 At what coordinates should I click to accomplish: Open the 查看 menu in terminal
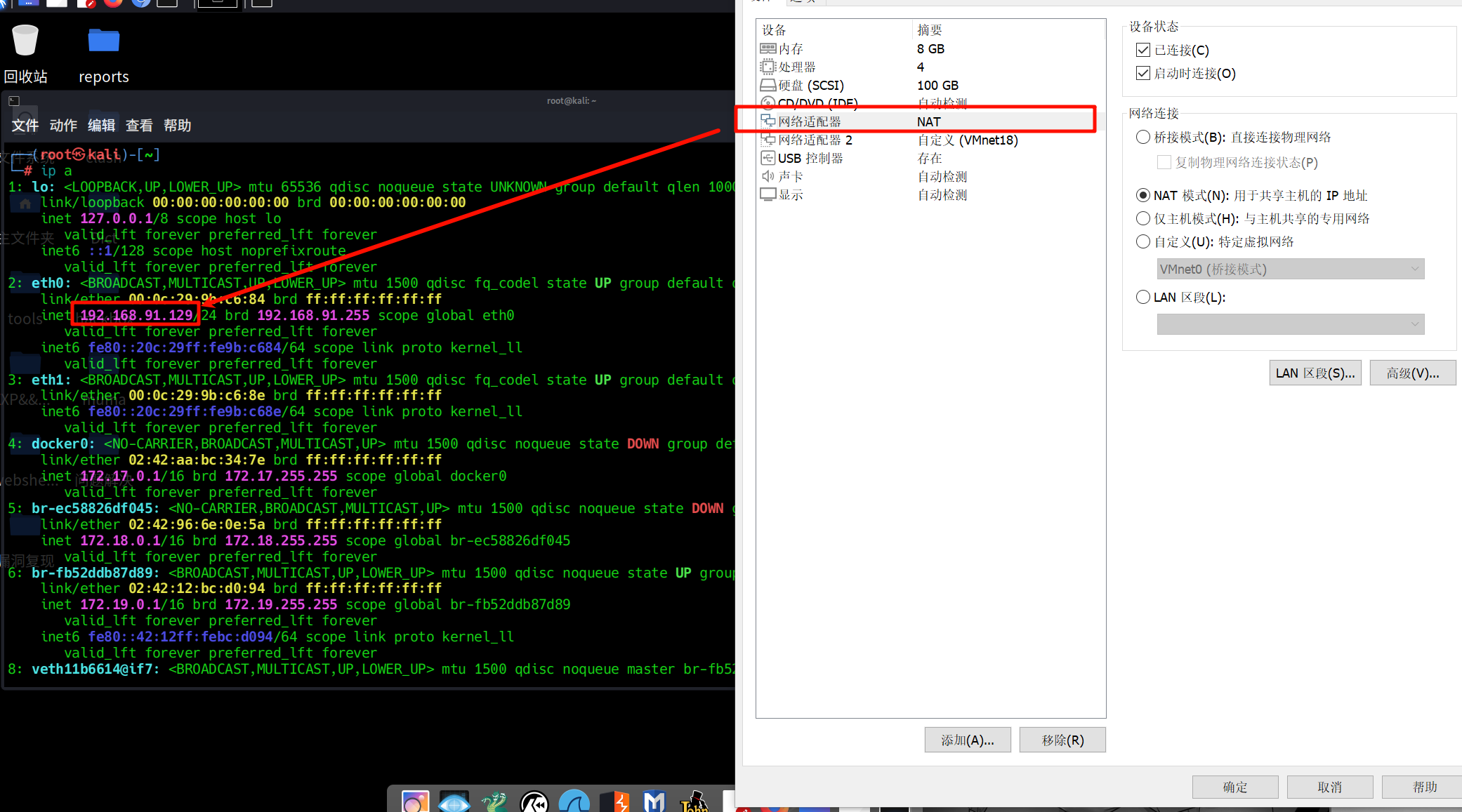tap(139, 126)
